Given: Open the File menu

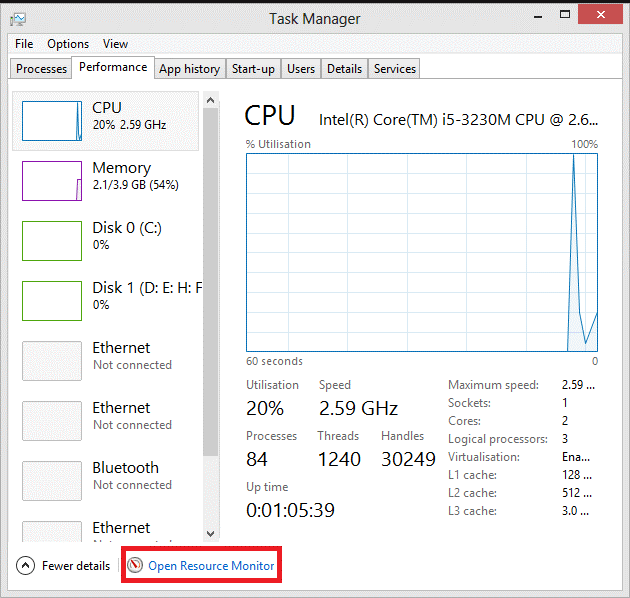Looking at the screenshot, I should [x=24, y=44].
